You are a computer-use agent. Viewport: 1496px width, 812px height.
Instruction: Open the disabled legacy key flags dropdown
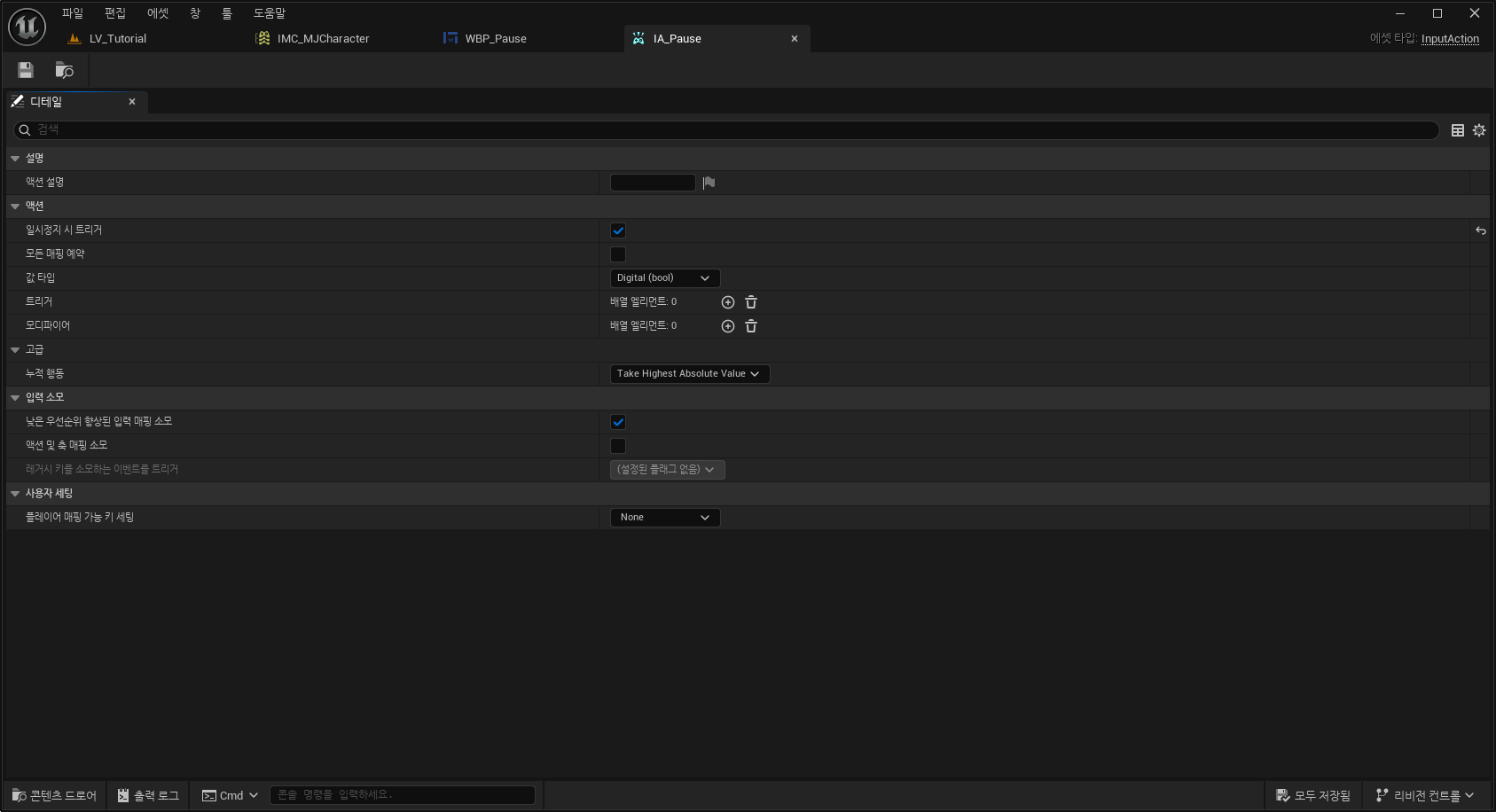(667, 470)
